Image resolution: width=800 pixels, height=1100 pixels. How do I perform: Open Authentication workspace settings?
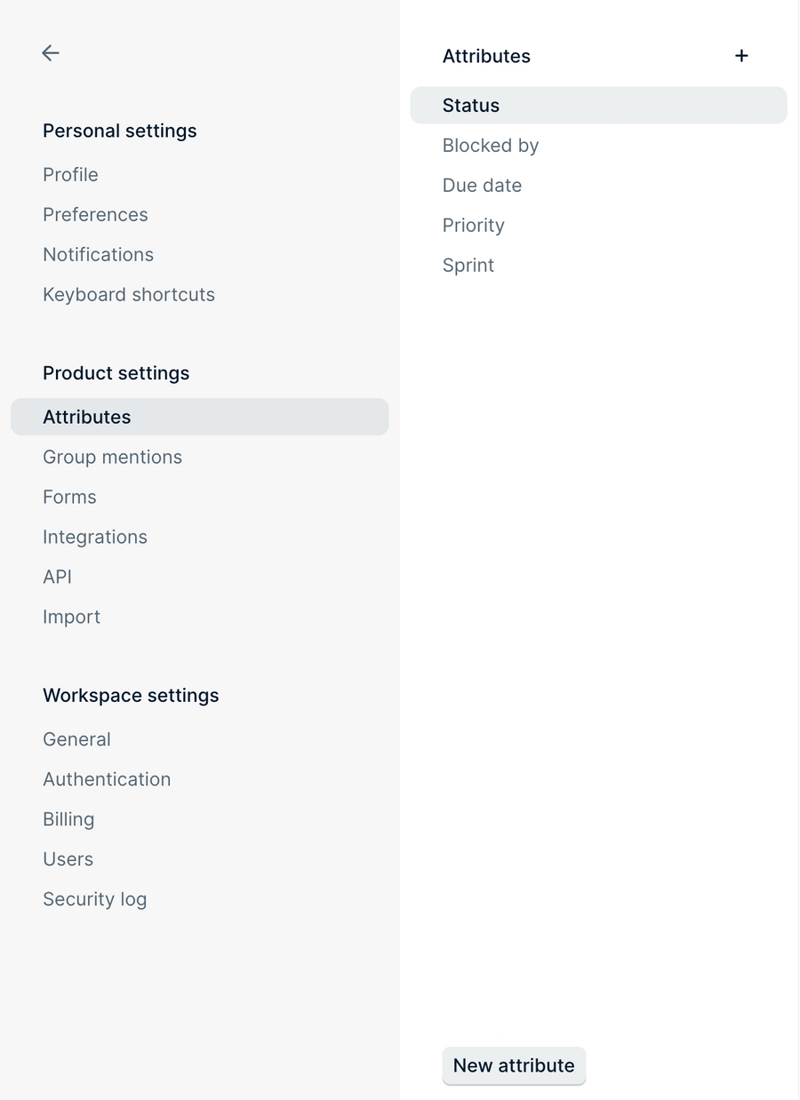click(x=106, y=778)
